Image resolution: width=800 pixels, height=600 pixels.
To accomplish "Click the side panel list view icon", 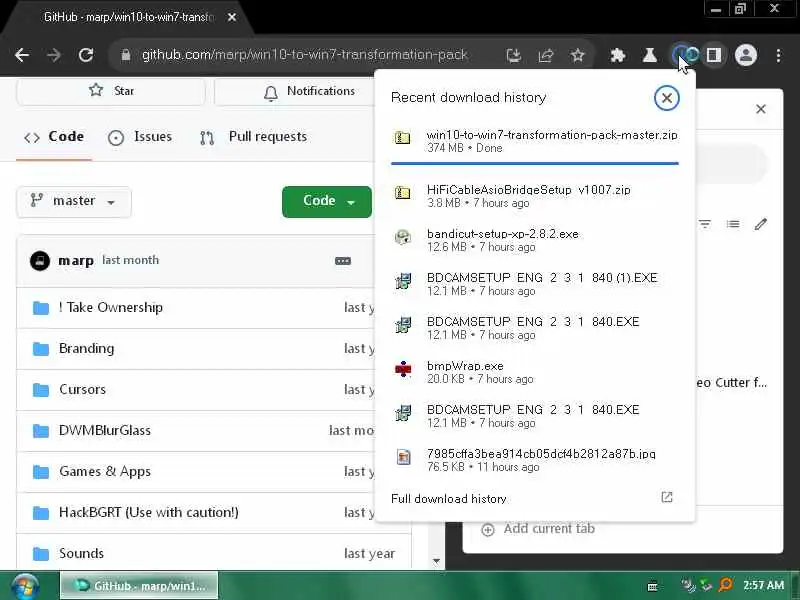I will coord(733,224).
